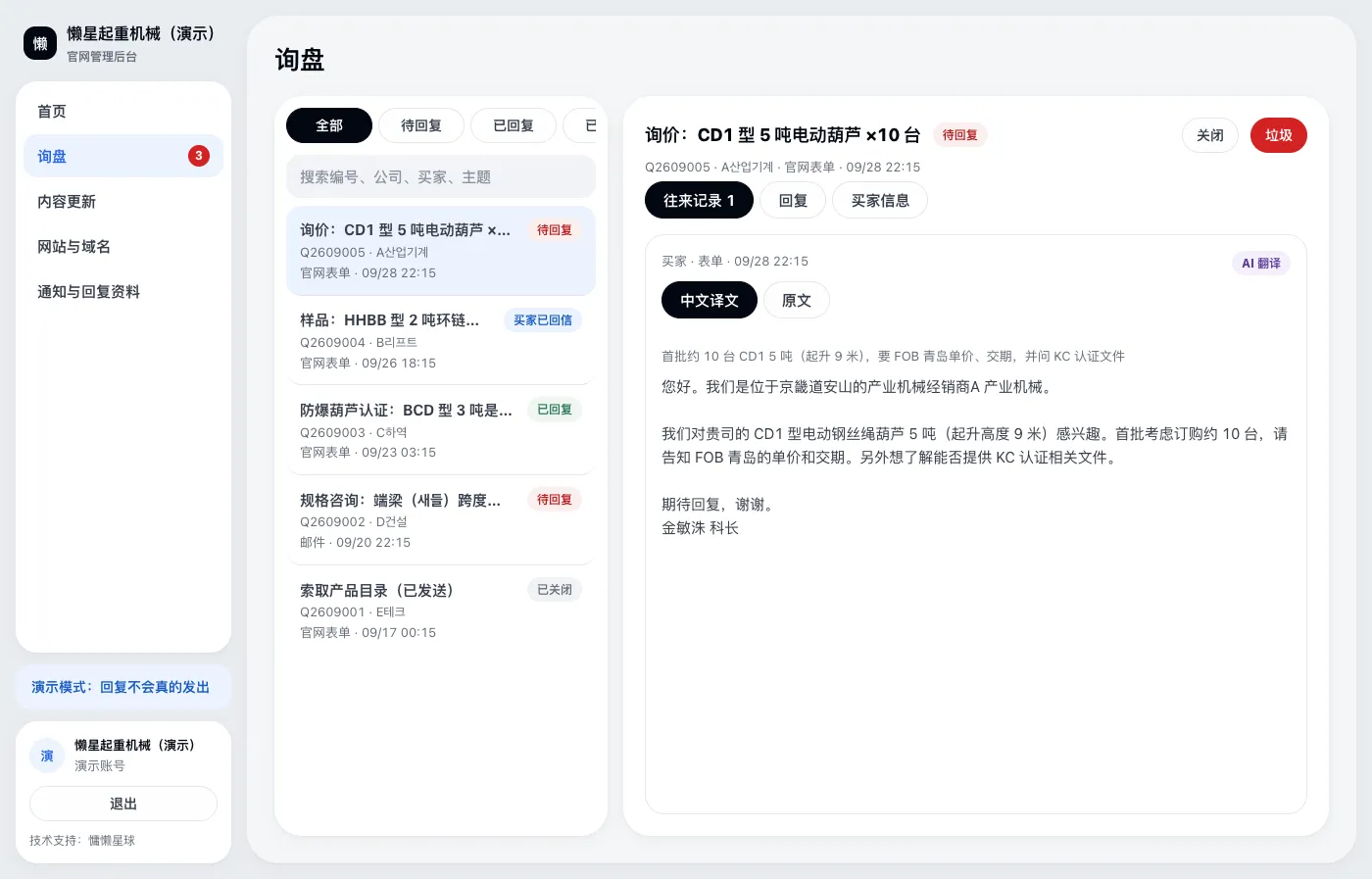Click the 演示模式：回复不会真的发出 notice
The width and height of the screenshot is (1372, 879).
(x=123, y=687)
